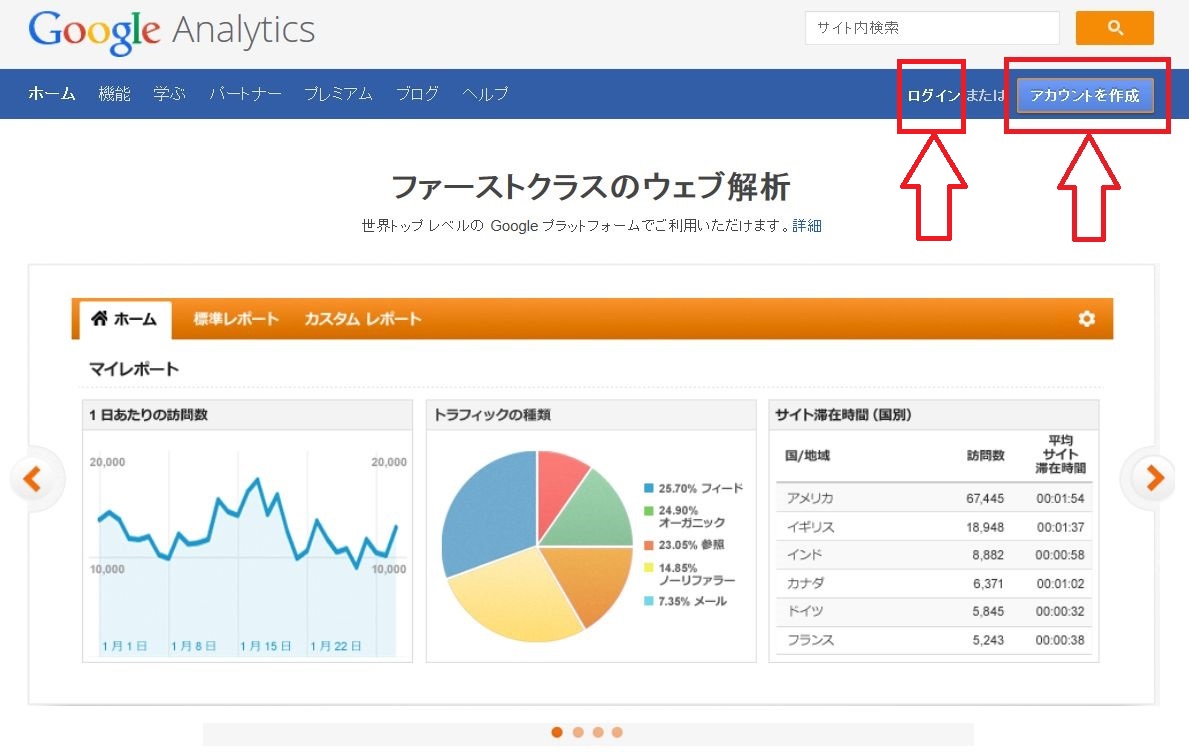
Task: Select the second carousel dot
Action: coord(578,732)
